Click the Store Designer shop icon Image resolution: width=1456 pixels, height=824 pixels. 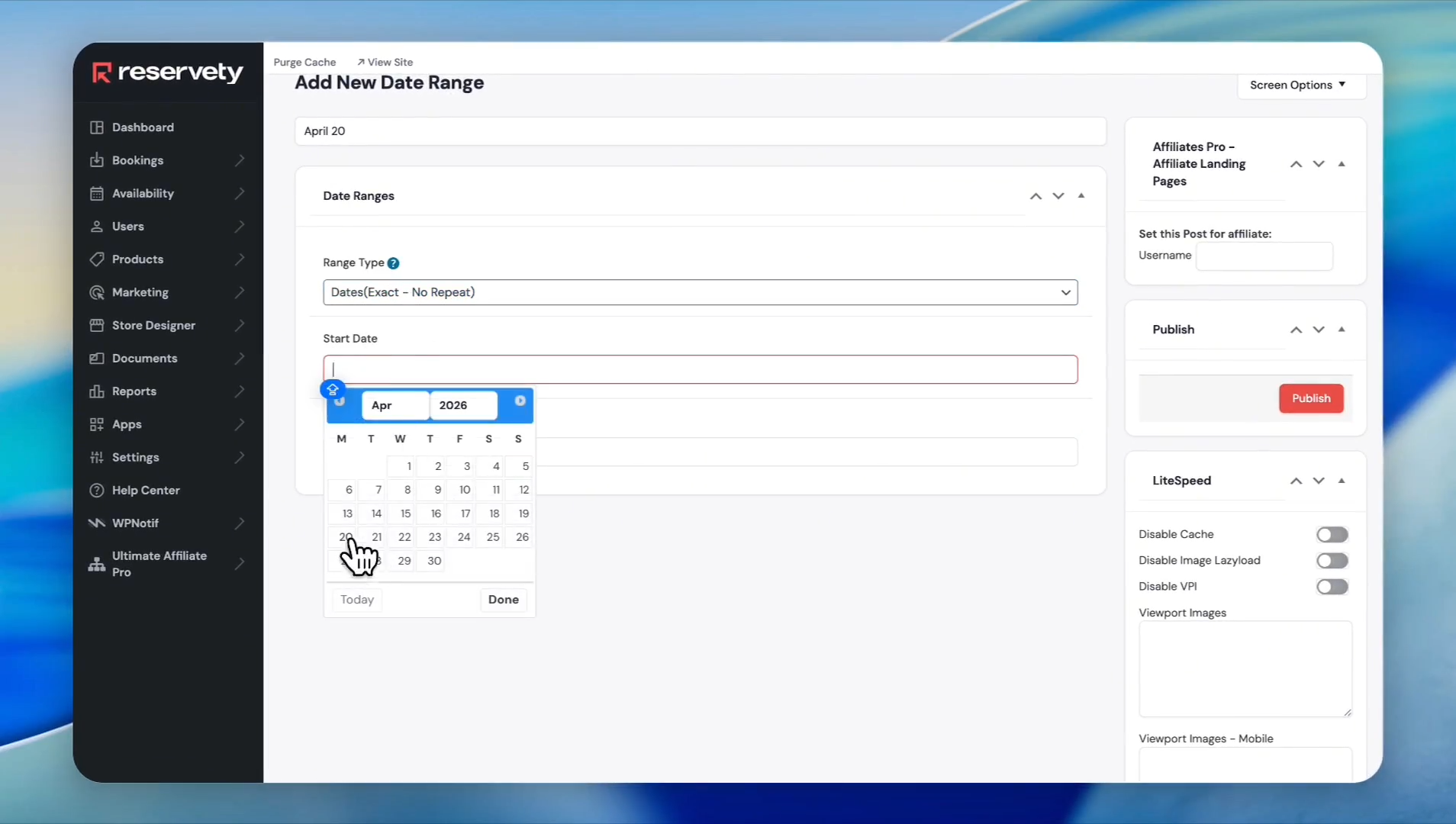point(97,326)
